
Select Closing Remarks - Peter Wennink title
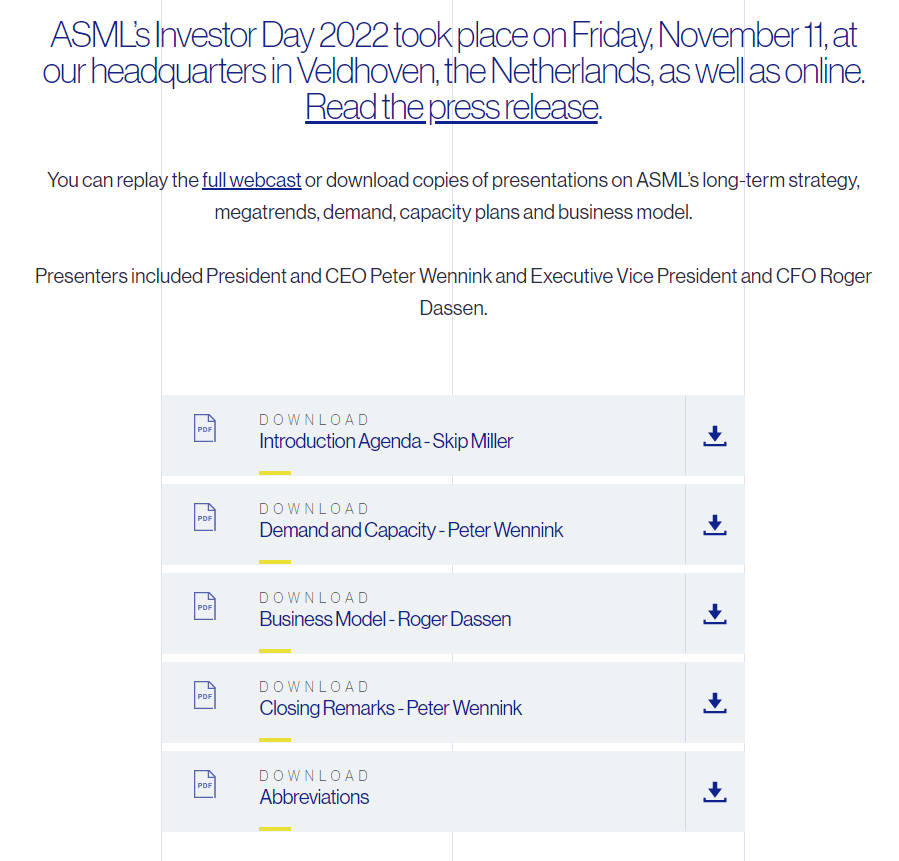pos(390,708)
